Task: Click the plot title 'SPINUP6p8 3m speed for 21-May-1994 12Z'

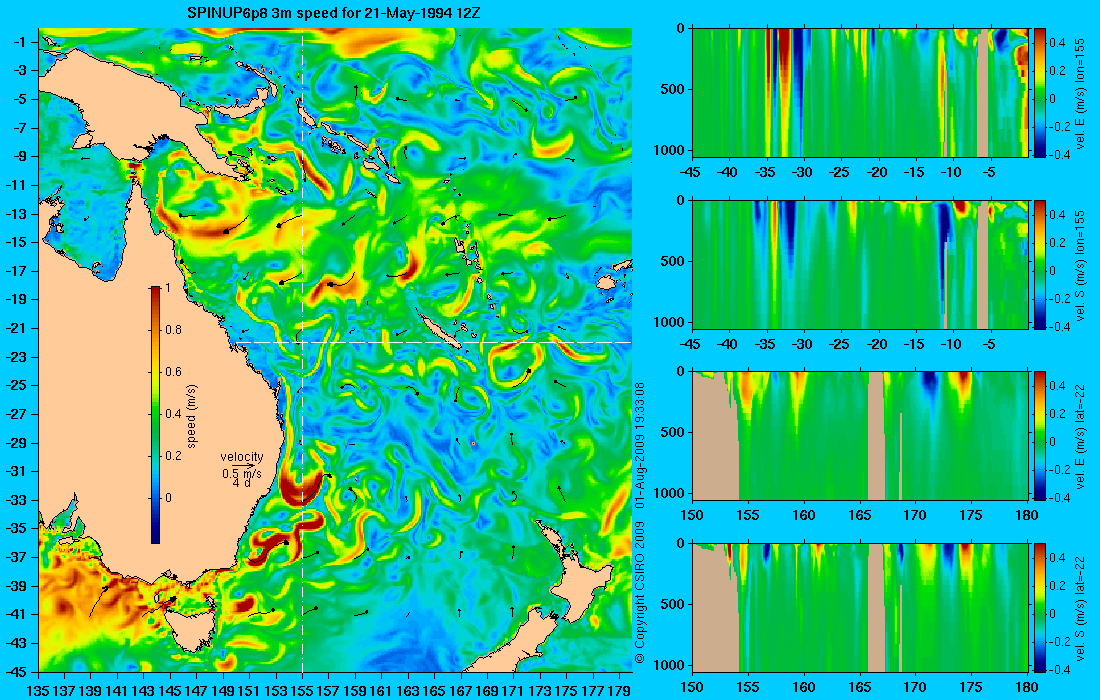Action: pos(334,13)
